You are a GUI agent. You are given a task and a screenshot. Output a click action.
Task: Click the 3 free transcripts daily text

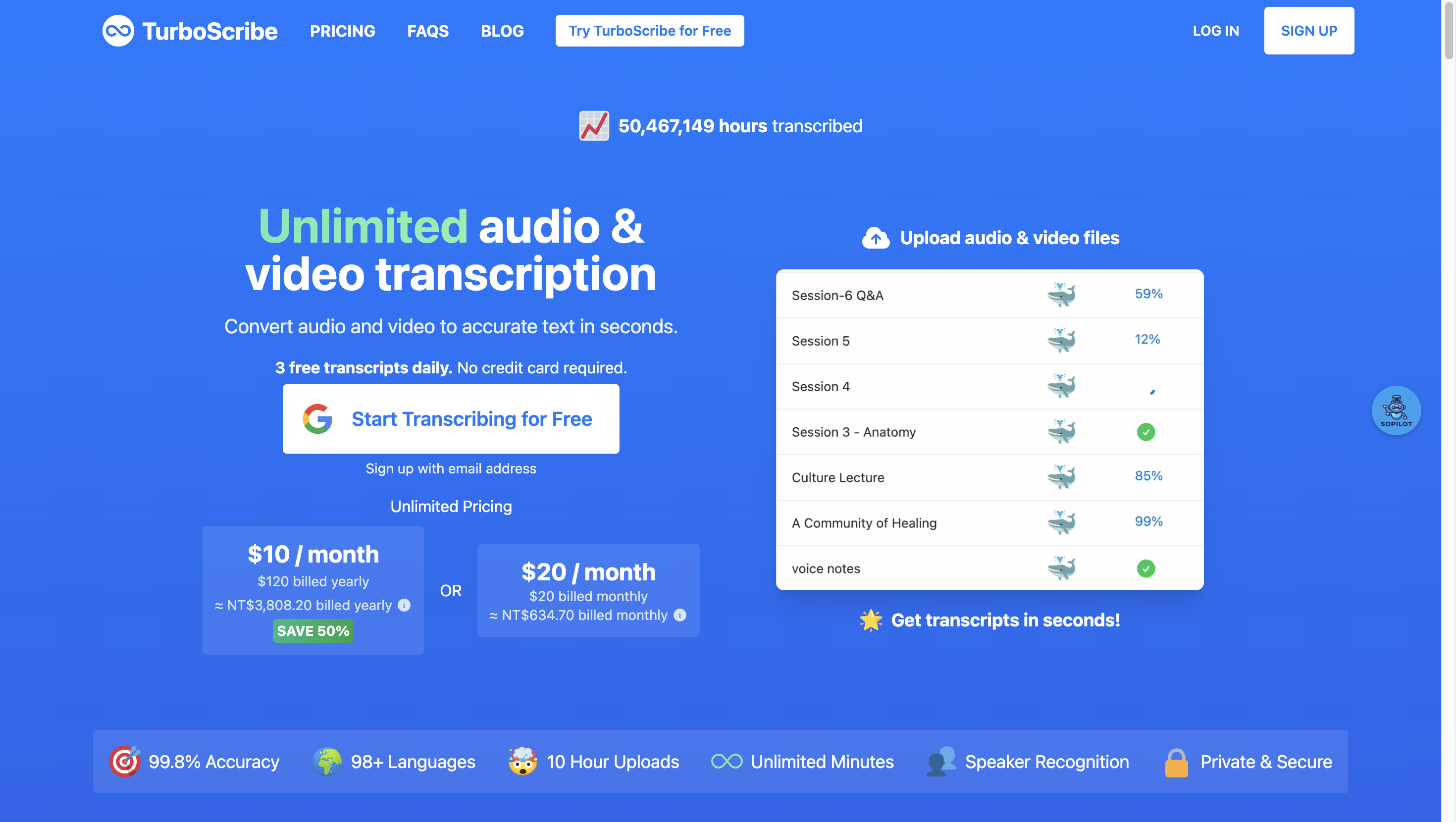point(364,367)
